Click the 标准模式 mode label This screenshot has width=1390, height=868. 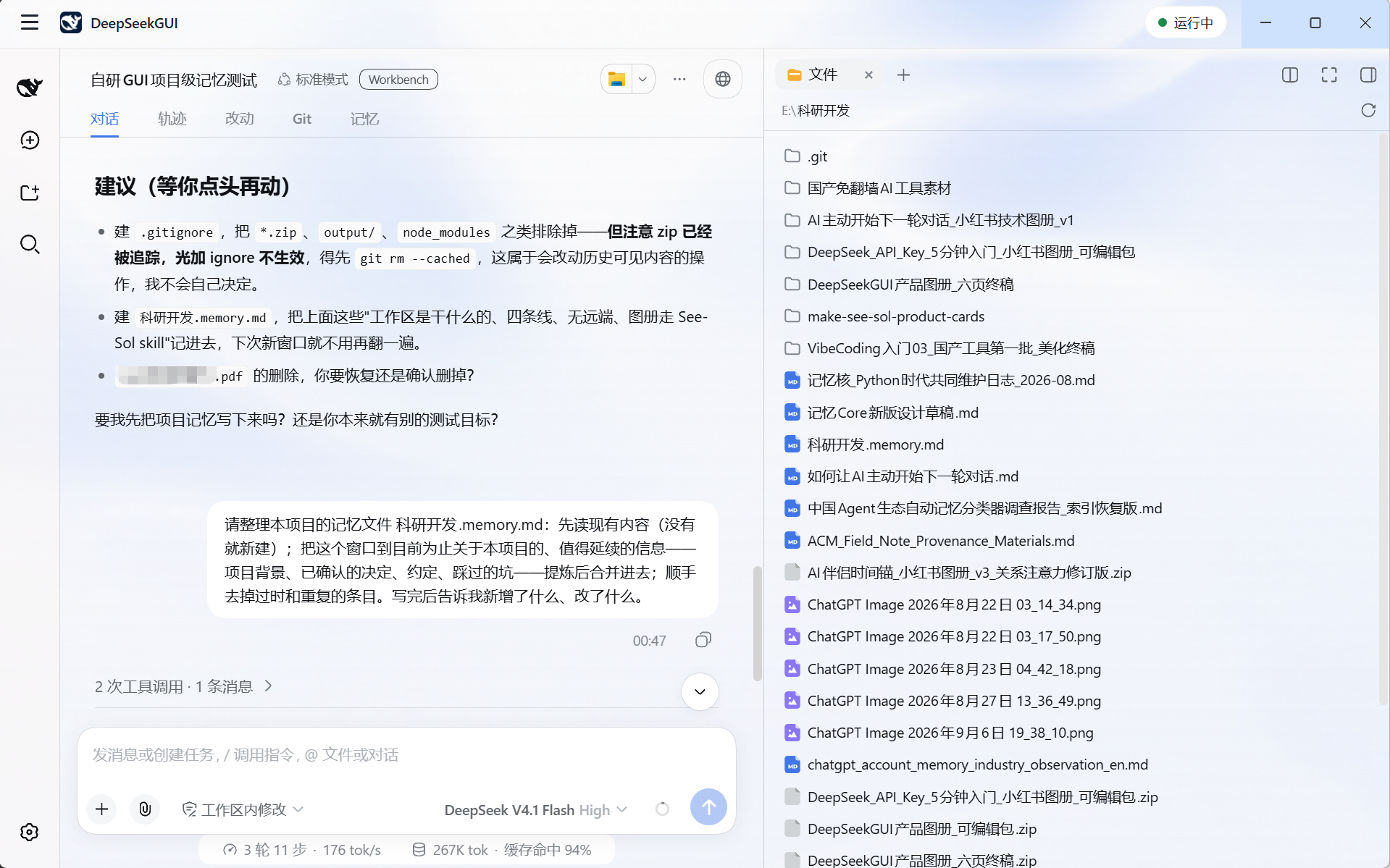point(313,80)
